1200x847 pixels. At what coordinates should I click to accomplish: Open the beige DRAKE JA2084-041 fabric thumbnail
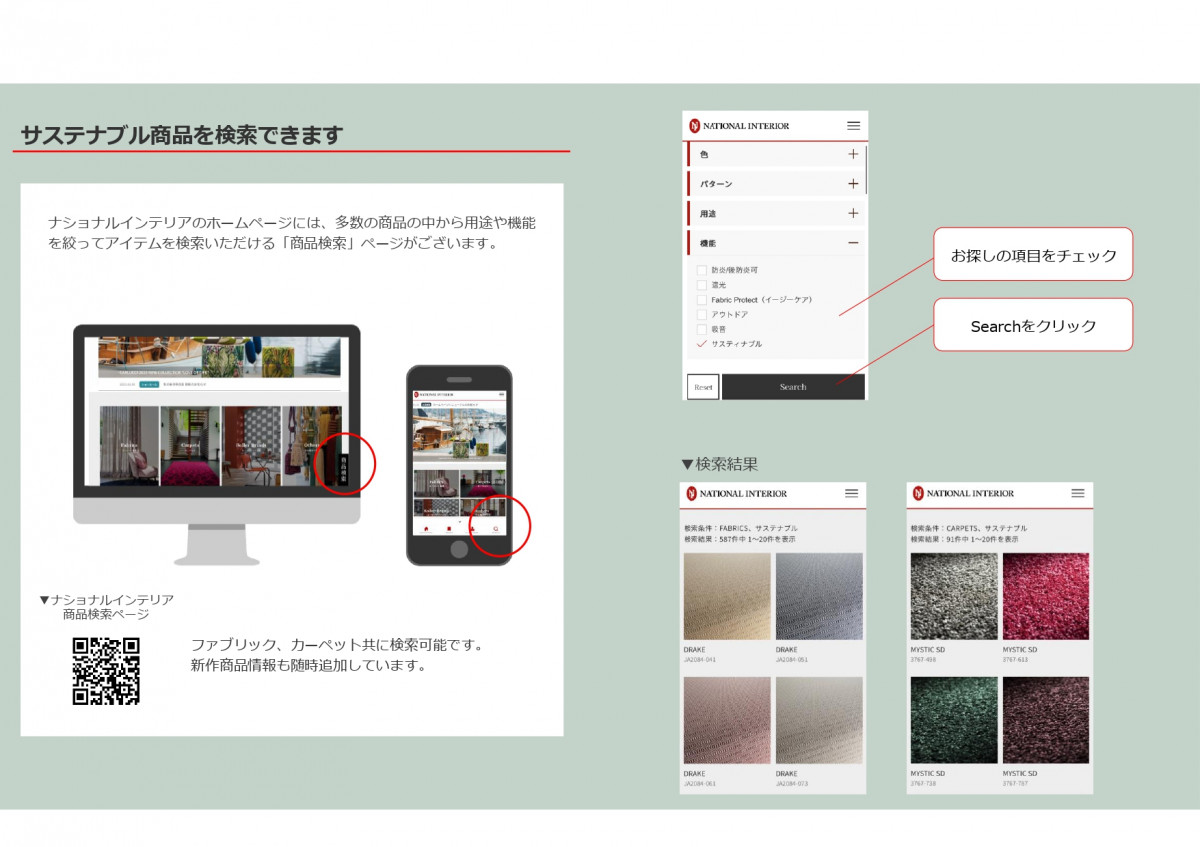pos(726,597)
